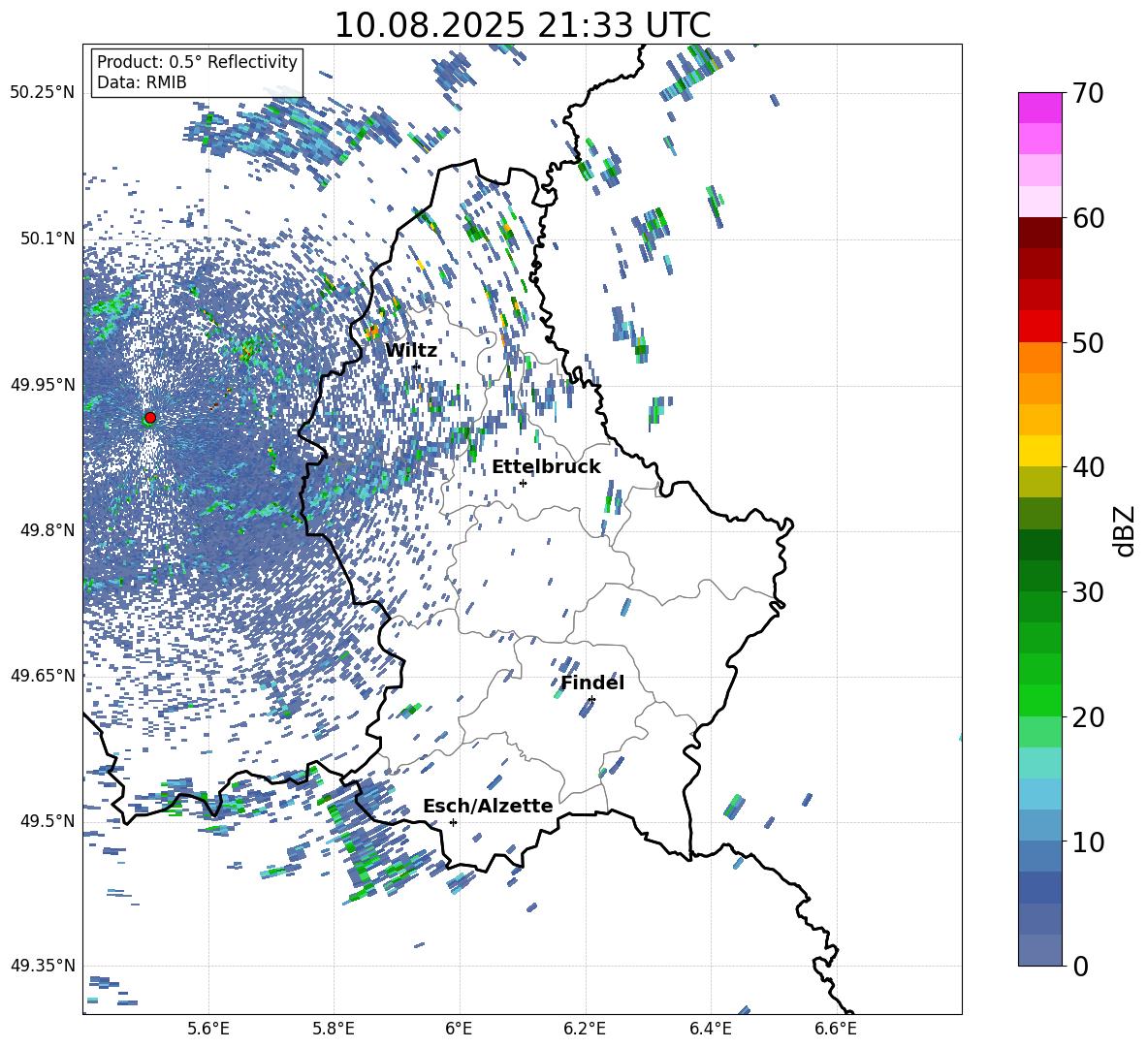Click the red radar site marker
Viewport: 1148px width, 1048px height.
click(150, 418)
